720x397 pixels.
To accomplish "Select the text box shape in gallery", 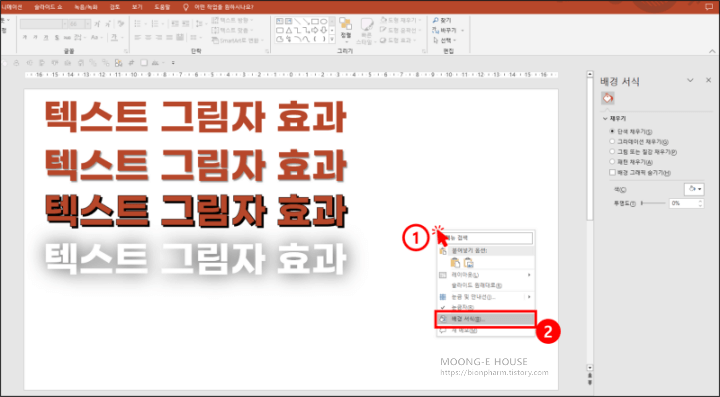I will point(280,22).
